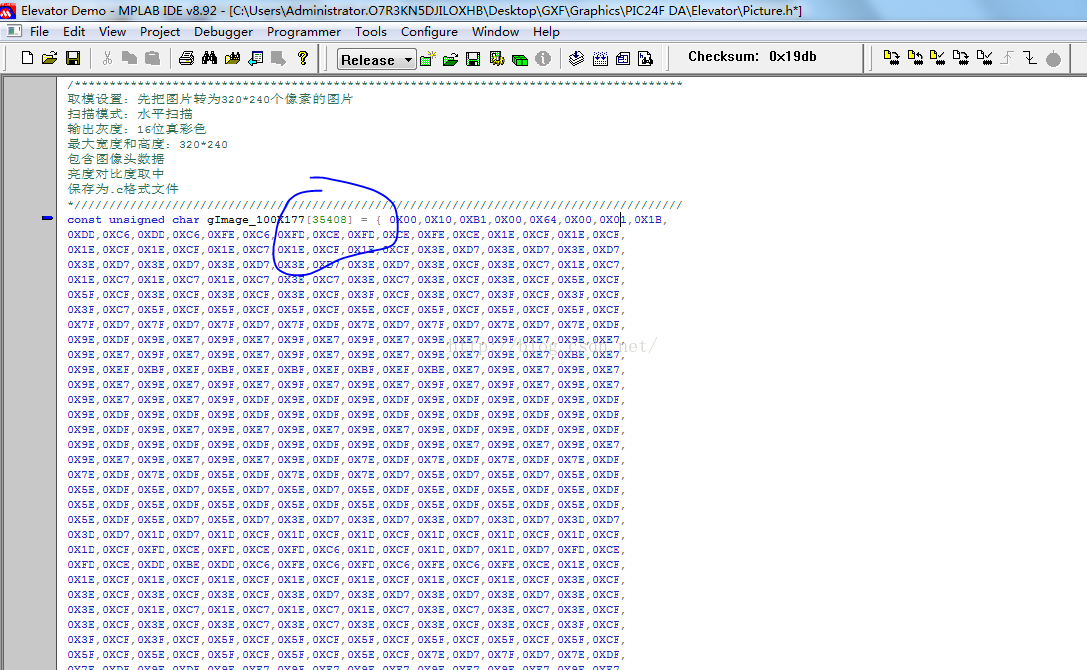Viewport: 1087px width, 670px height.
Task: Click the last icon before the Checksum label
Action: tap(645, 59)
